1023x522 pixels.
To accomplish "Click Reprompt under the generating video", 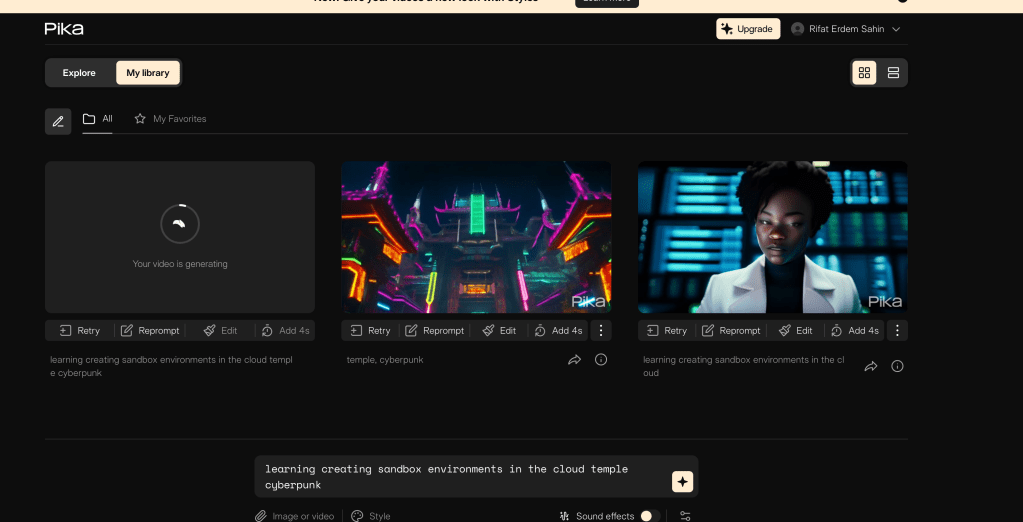I will (x=150, y=331).
